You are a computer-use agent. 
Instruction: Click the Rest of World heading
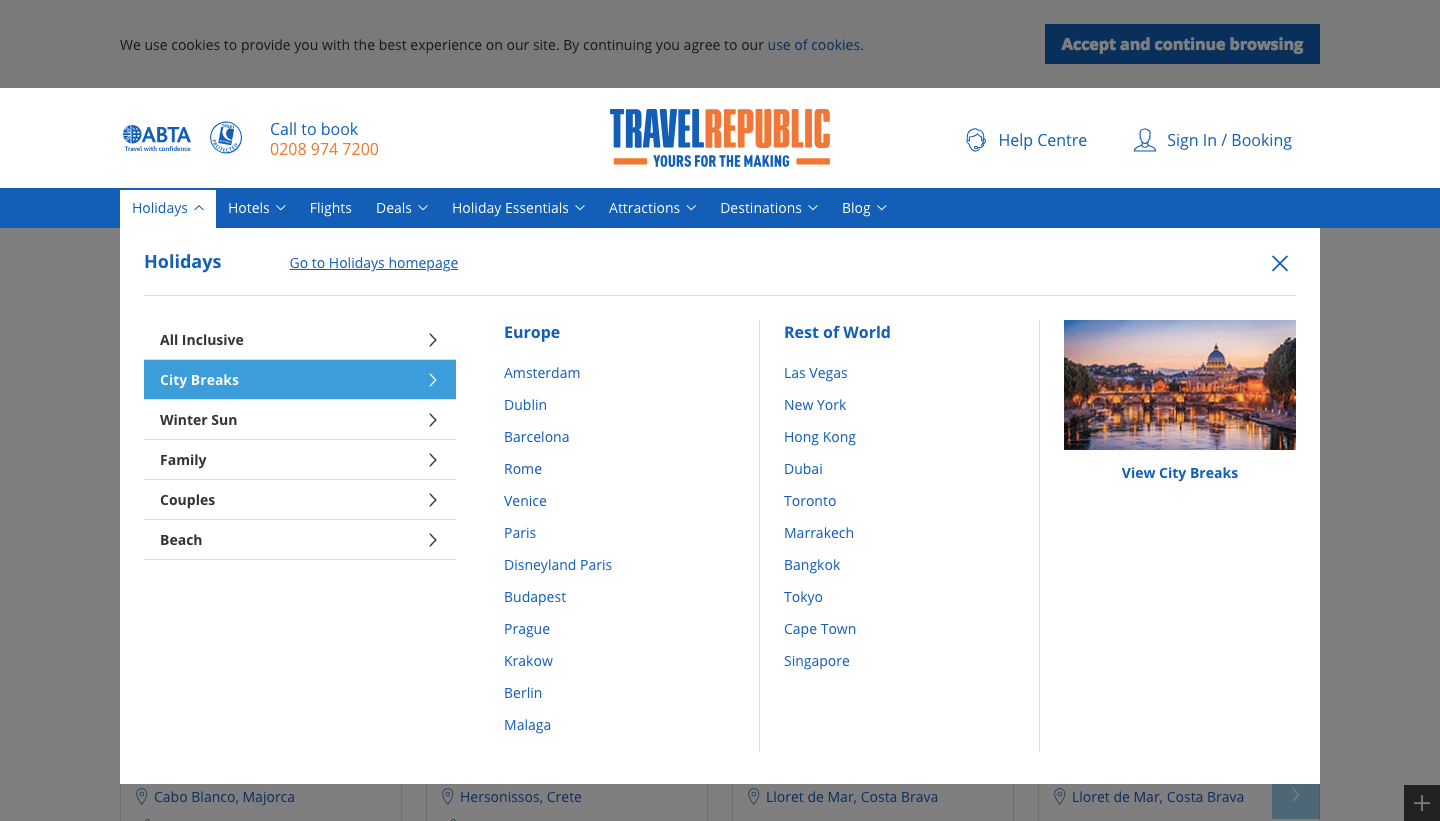tap(837, 332)
